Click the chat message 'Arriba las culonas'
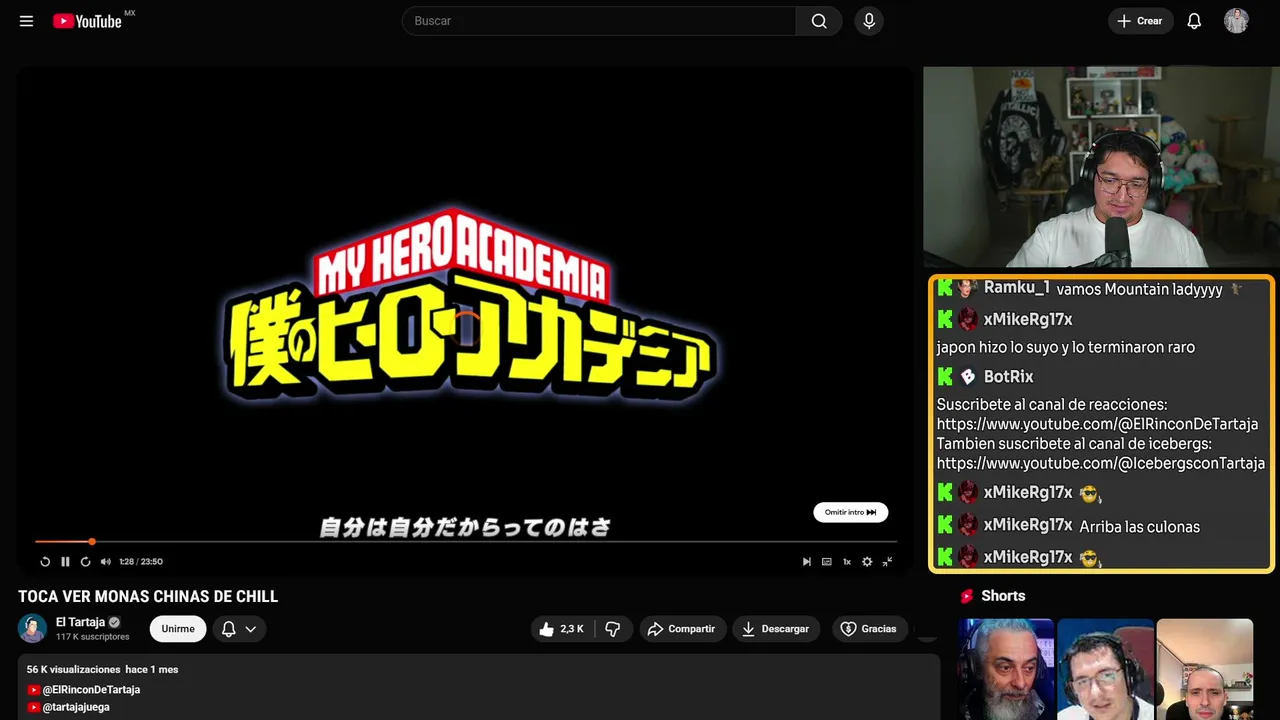 coord(1140,527)
